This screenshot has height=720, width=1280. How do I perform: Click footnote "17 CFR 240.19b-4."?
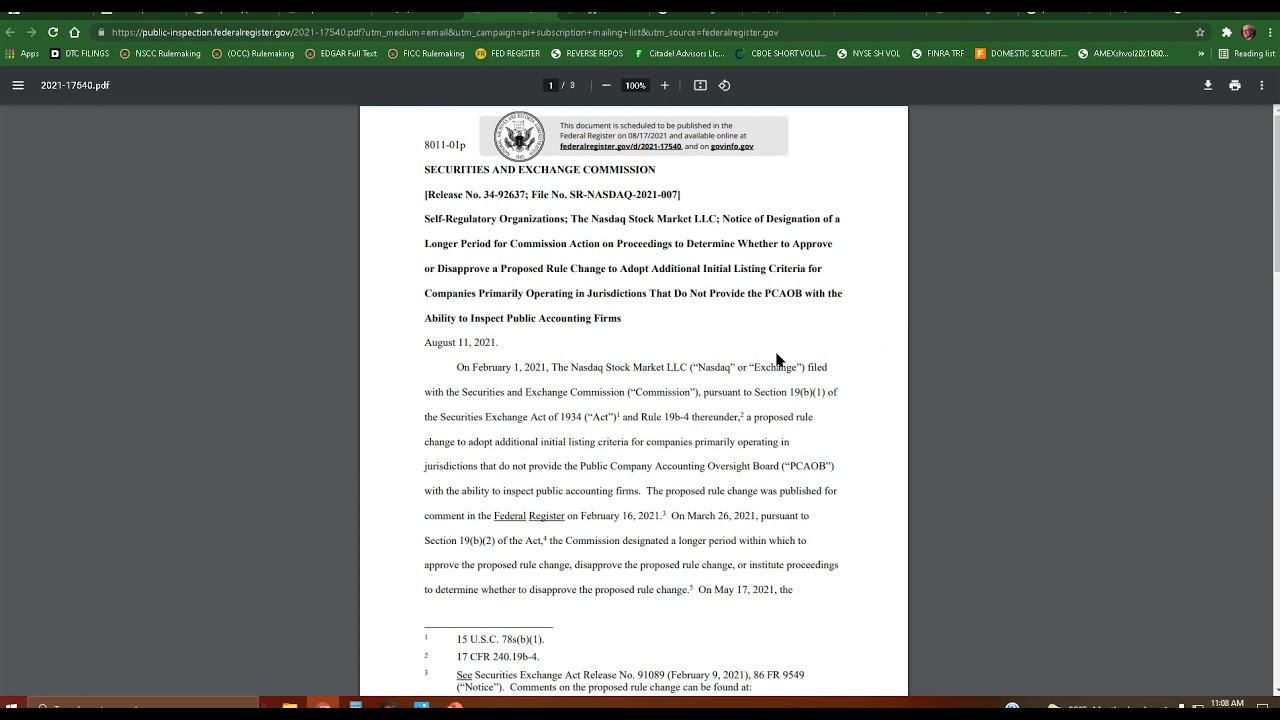[498, 657]
